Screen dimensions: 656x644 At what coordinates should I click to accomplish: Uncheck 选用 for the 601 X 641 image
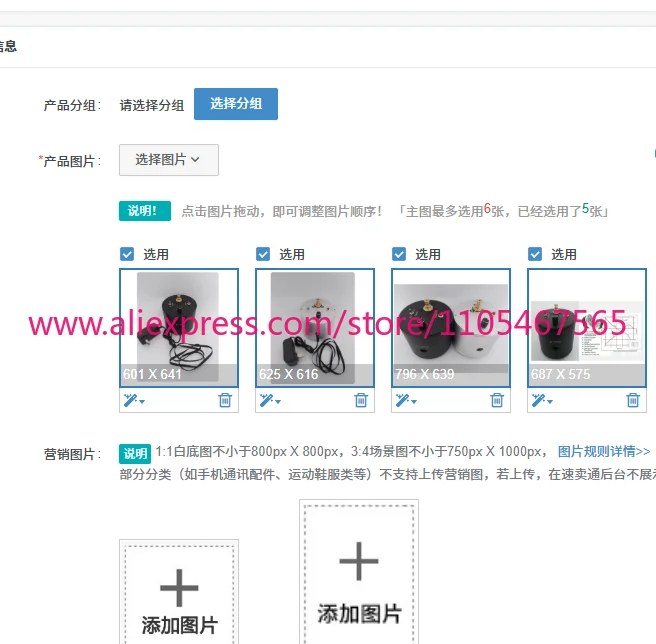[x=127, y=254]
